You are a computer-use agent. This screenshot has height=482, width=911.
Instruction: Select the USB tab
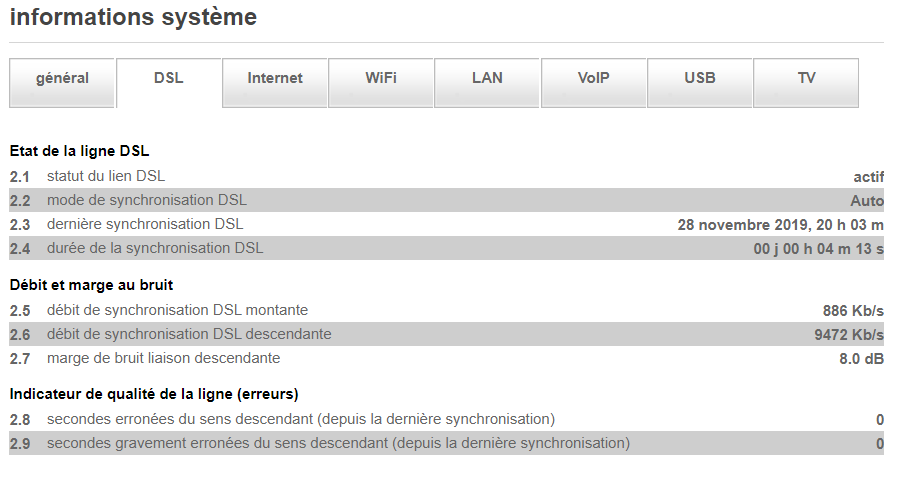700,79
